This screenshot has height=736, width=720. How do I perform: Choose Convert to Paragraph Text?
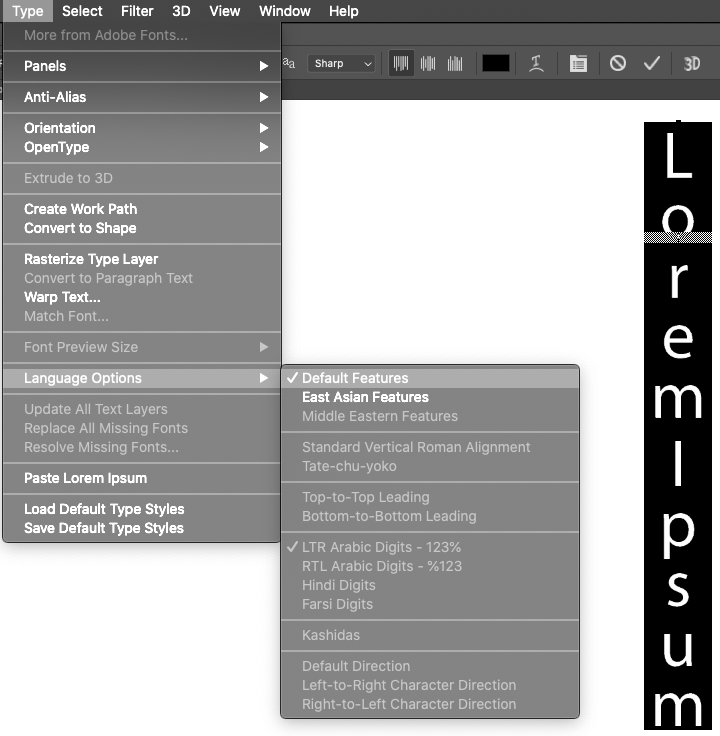point(142,278)
